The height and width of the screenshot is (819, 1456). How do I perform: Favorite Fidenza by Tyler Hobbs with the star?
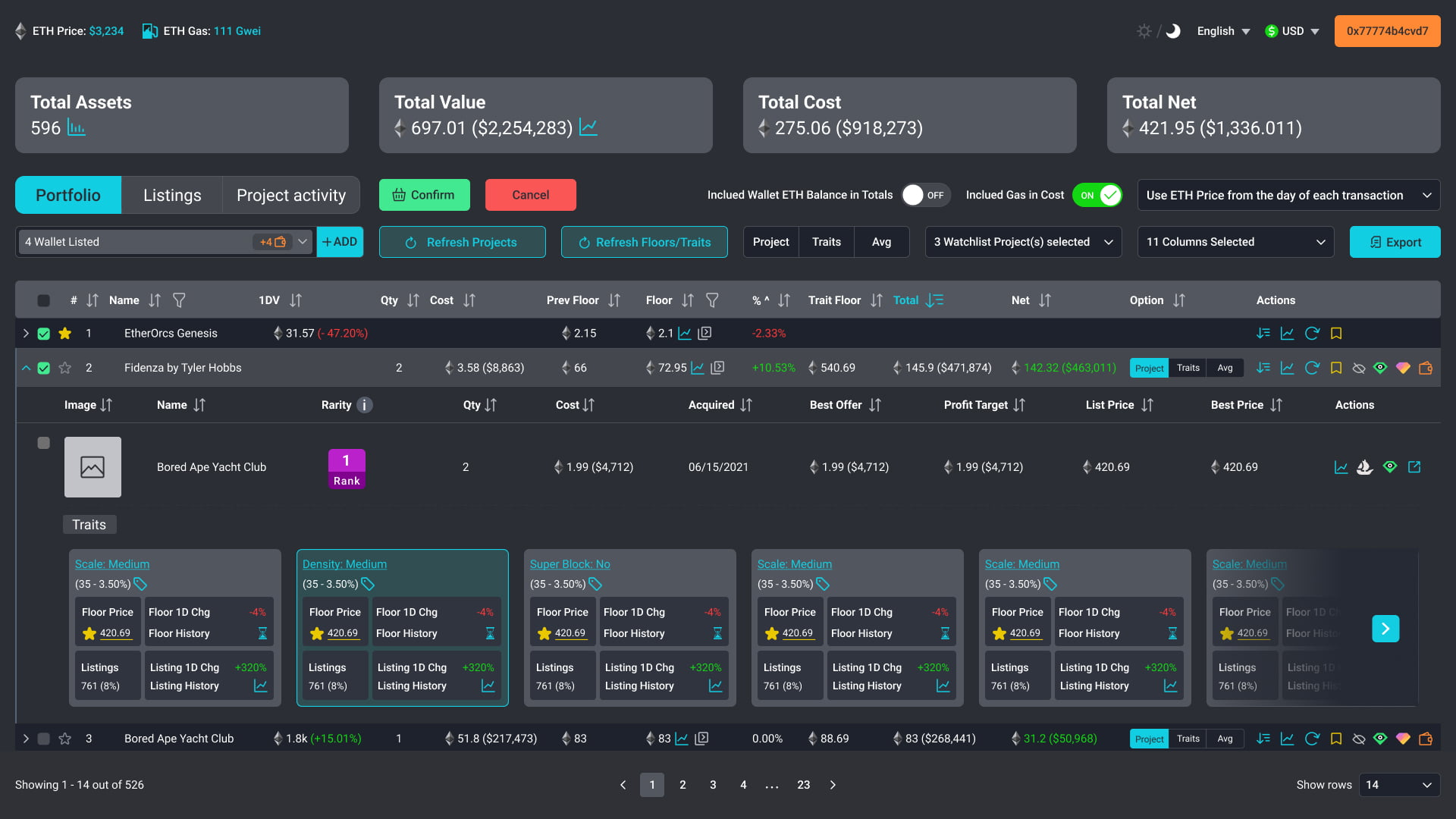(x=65, y=368)
